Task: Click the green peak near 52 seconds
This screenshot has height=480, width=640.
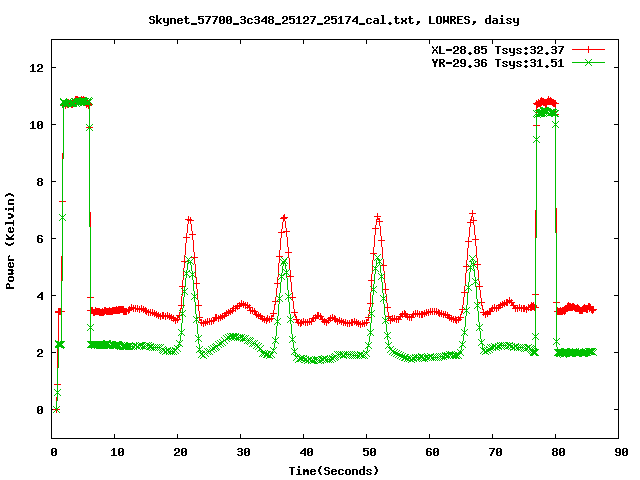Action: pyautogui.click(x=378, y=258)
